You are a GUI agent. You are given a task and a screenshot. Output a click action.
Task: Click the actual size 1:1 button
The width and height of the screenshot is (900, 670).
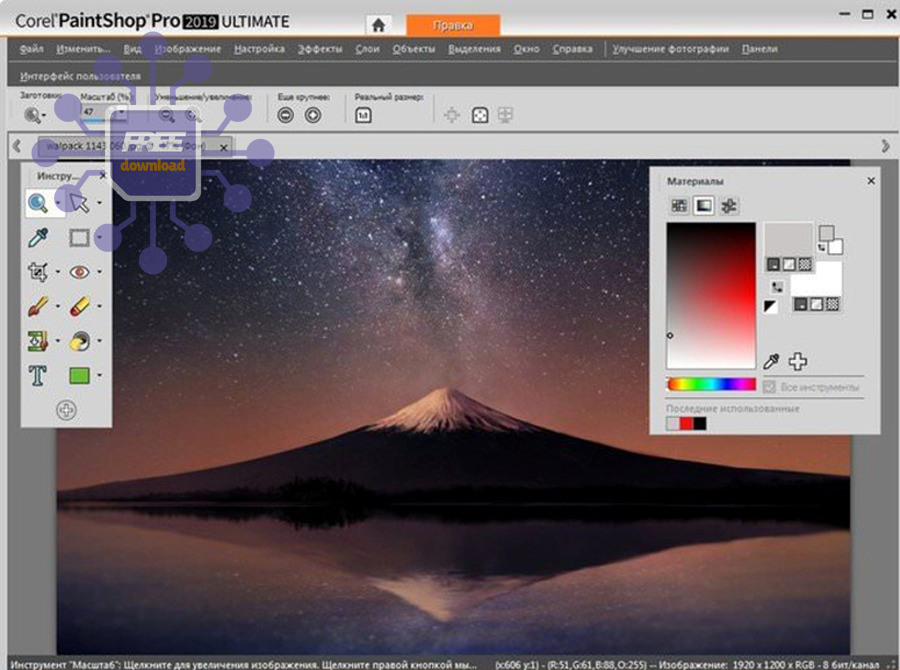[x=362, y=115]
